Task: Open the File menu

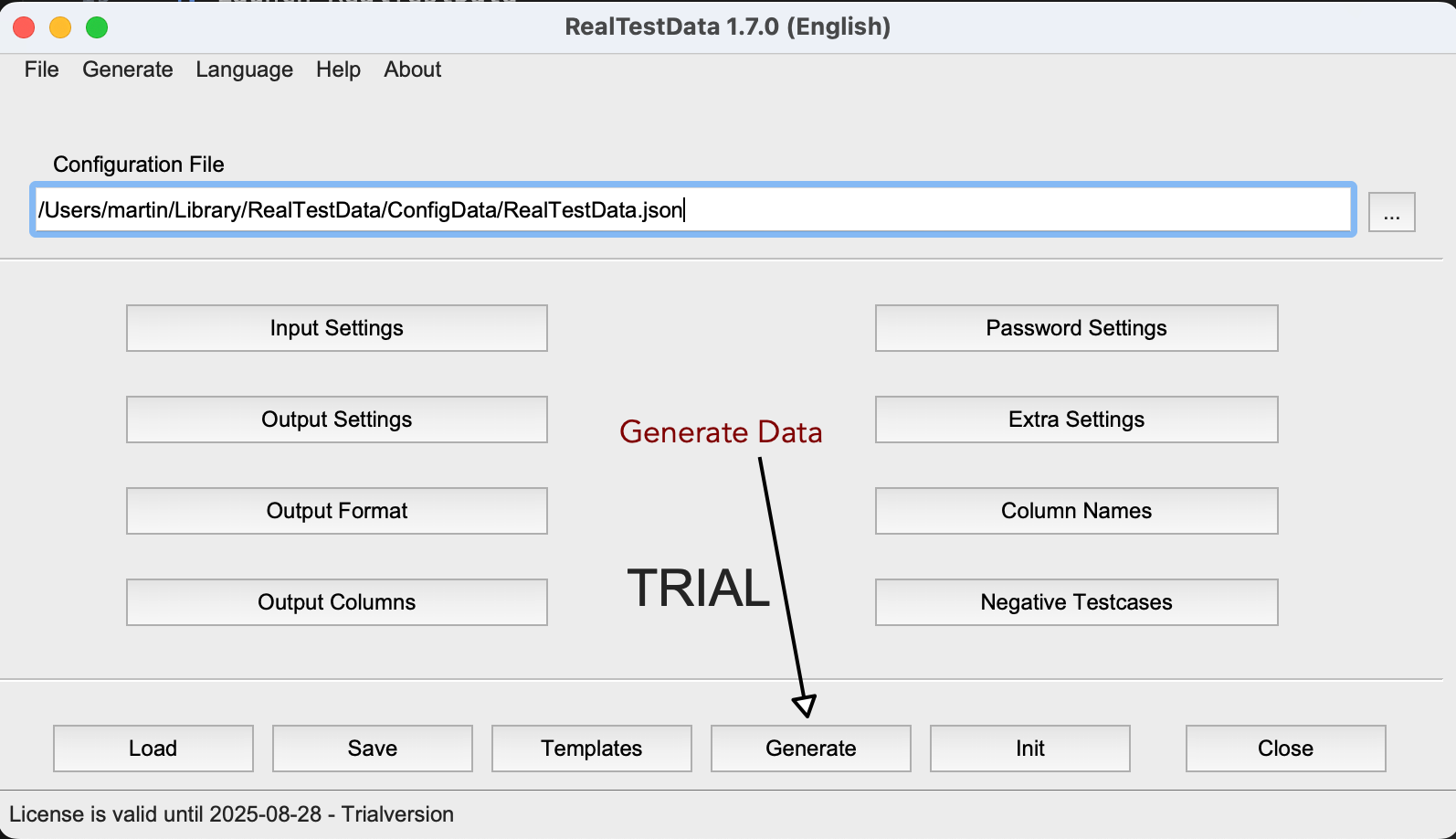Action: 42,69
